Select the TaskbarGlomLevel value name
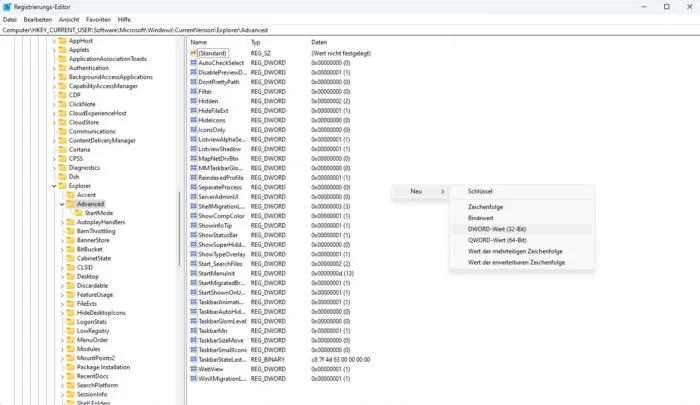 (222, 321)
